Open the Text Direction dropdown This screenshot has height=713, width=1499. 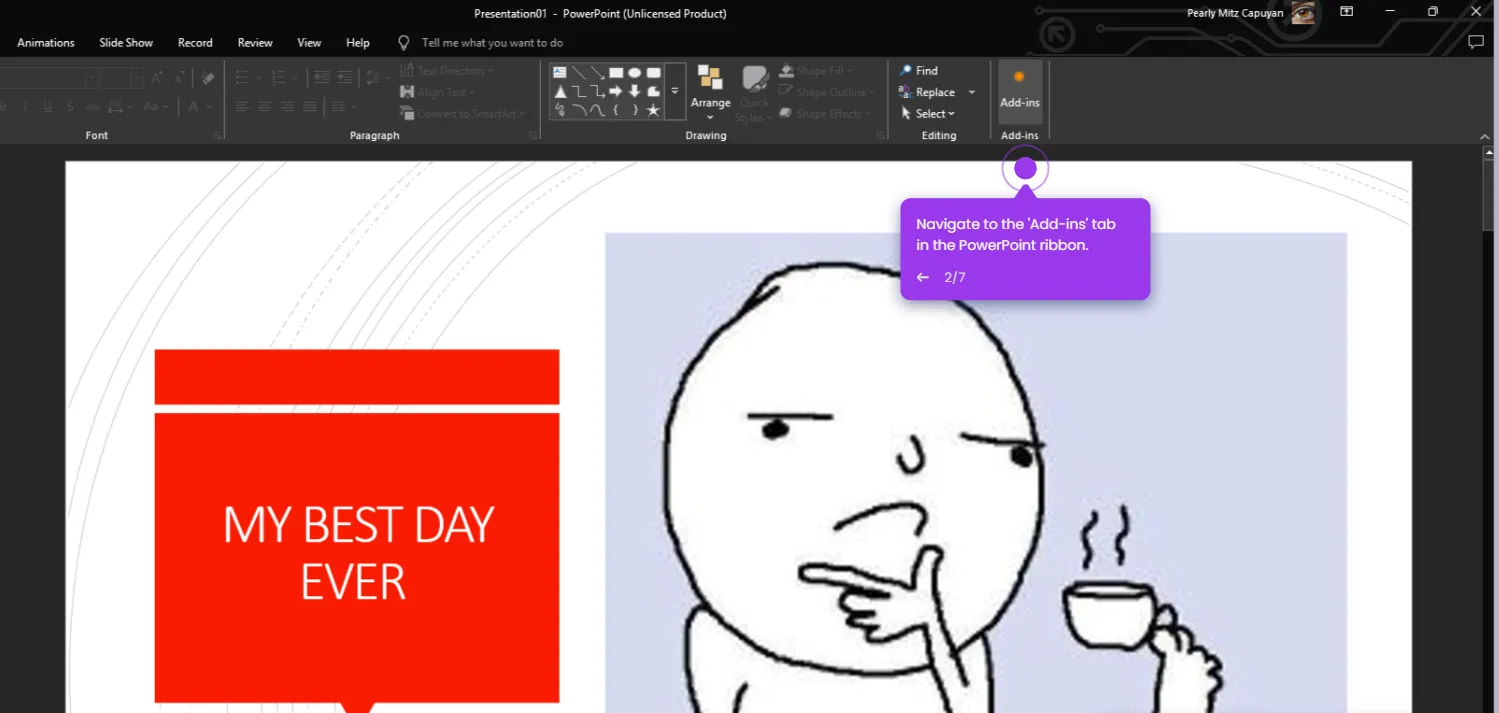(447, 71)
